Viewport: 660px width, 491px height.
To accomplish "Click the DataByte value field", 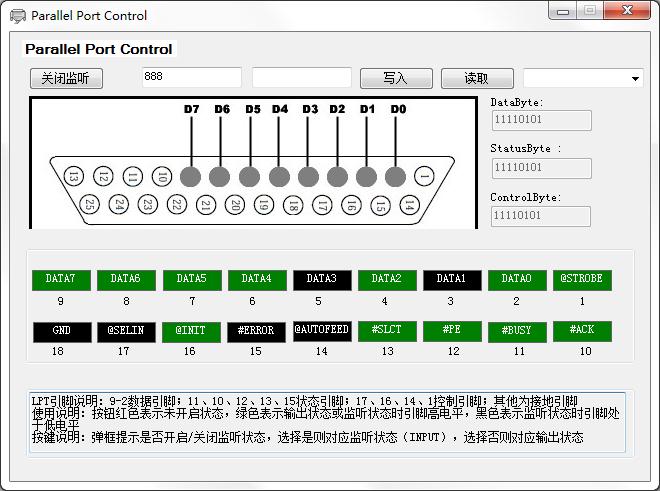I will [x=540, y=120].
